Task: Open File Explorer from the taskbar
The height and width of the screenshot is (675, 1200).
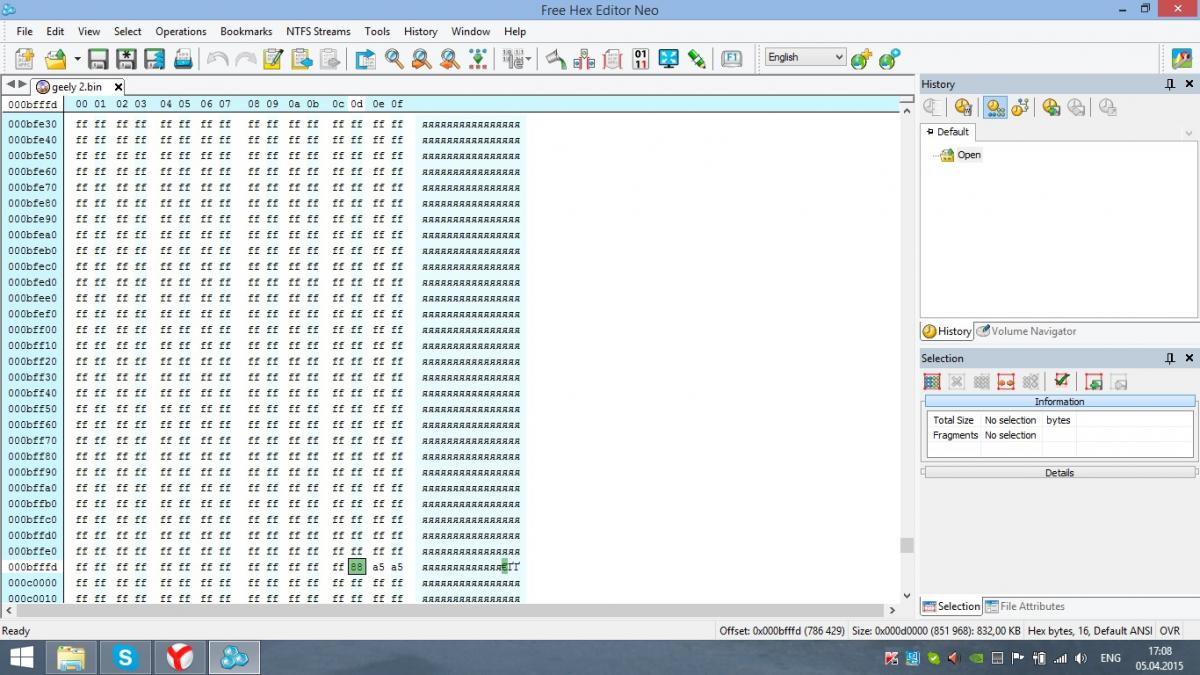Action: tap(71, 657)
